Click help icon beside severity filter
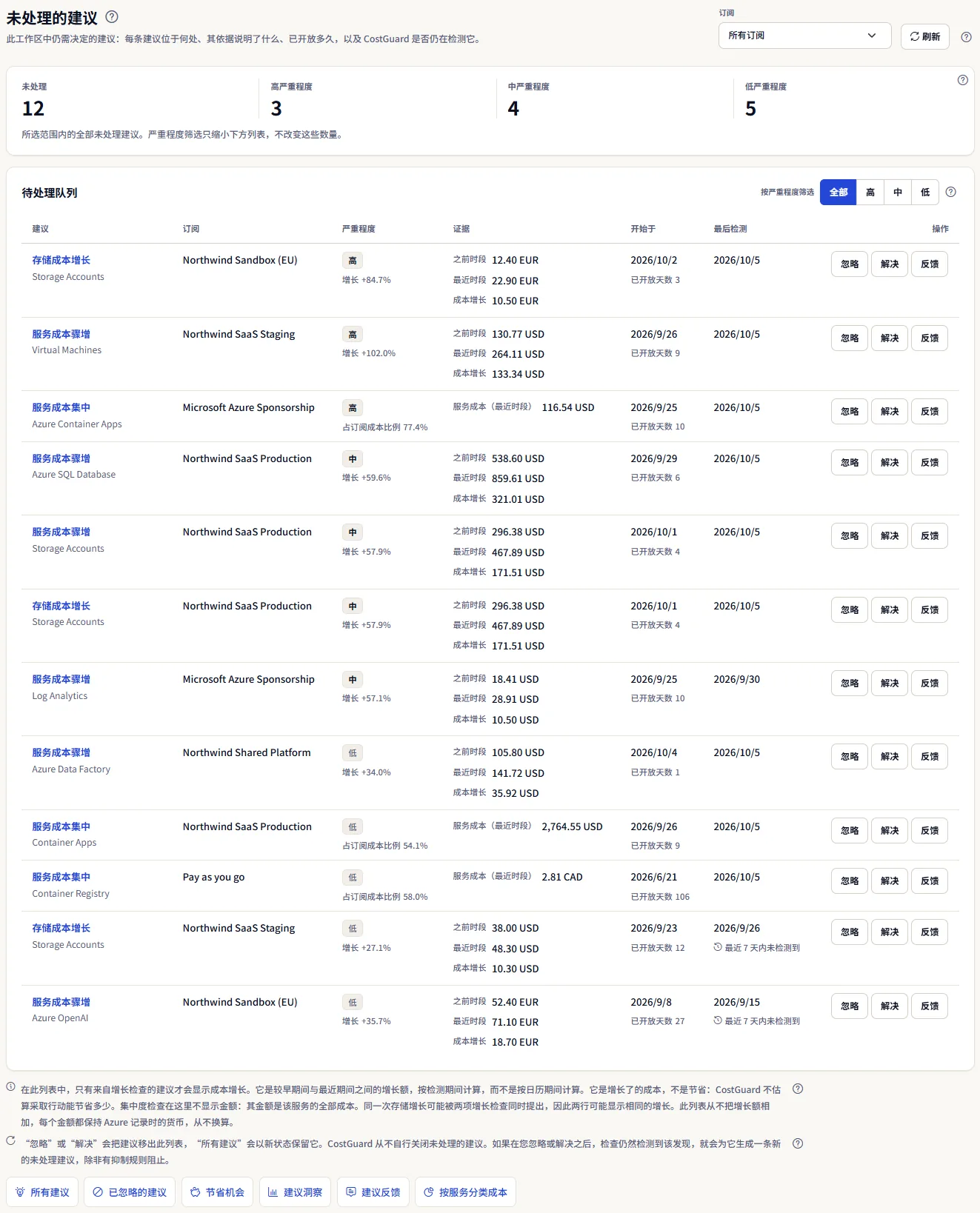Image resolution: width=980 pixels, height=1213 pixels. click(x=951, y=192)
